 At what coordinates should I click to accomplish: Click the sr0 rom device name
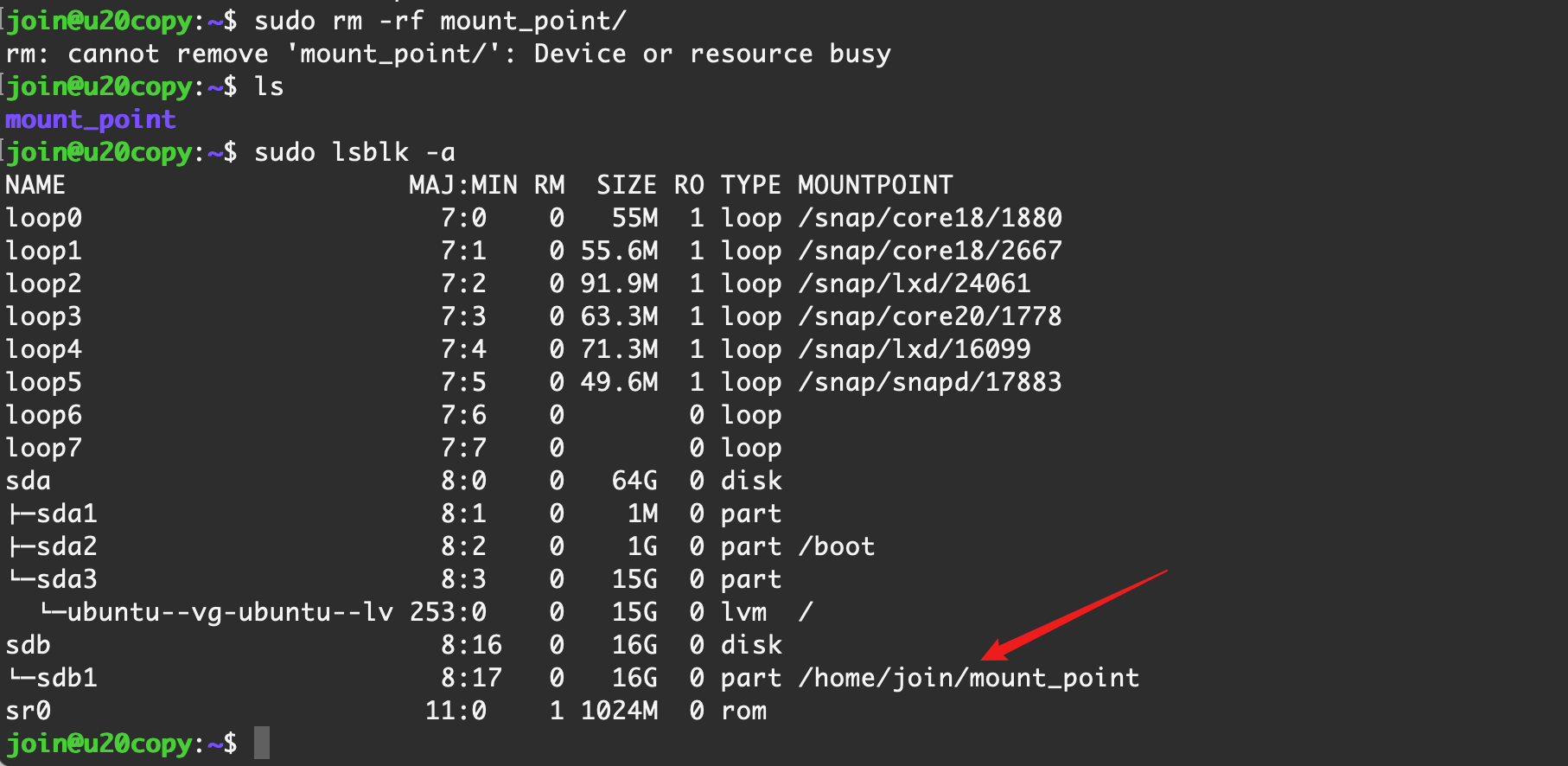(x=29, y=711)
